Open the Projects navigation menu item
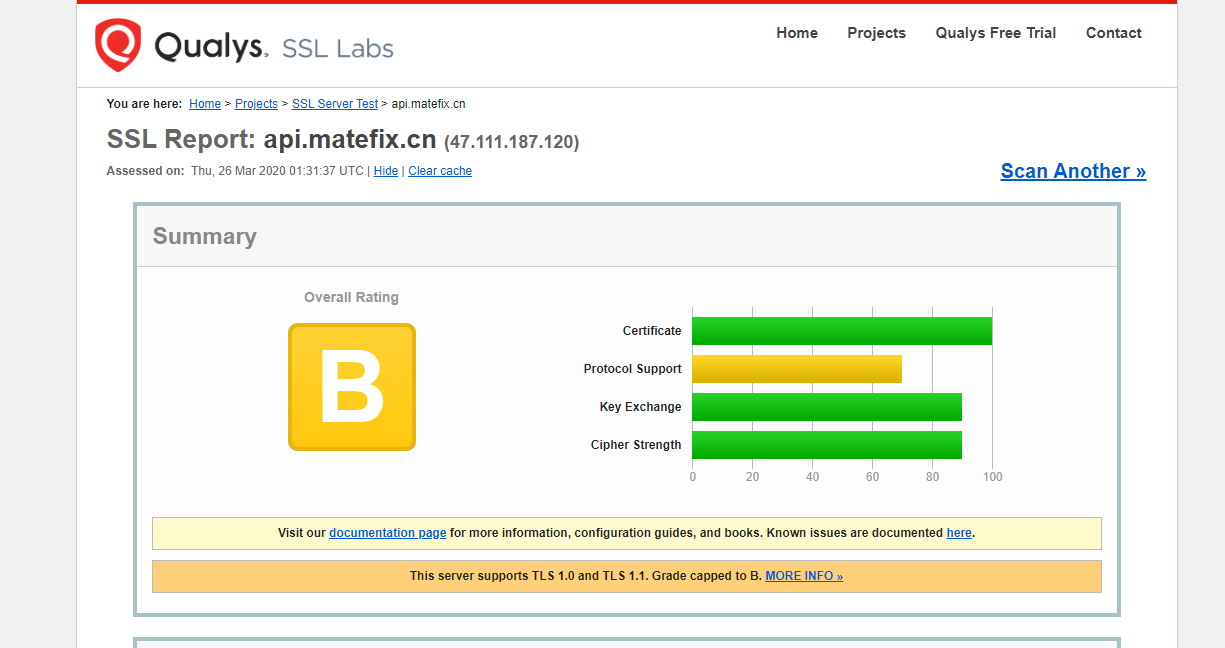 tap(876, 33)
